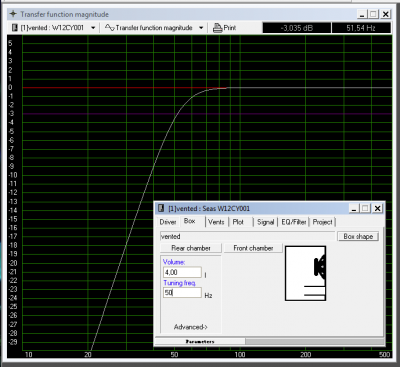Viewport: 400px width, 367px height.
Task: Minimize the Seas W12CY001 window
Action: click(x=354, y=209)
